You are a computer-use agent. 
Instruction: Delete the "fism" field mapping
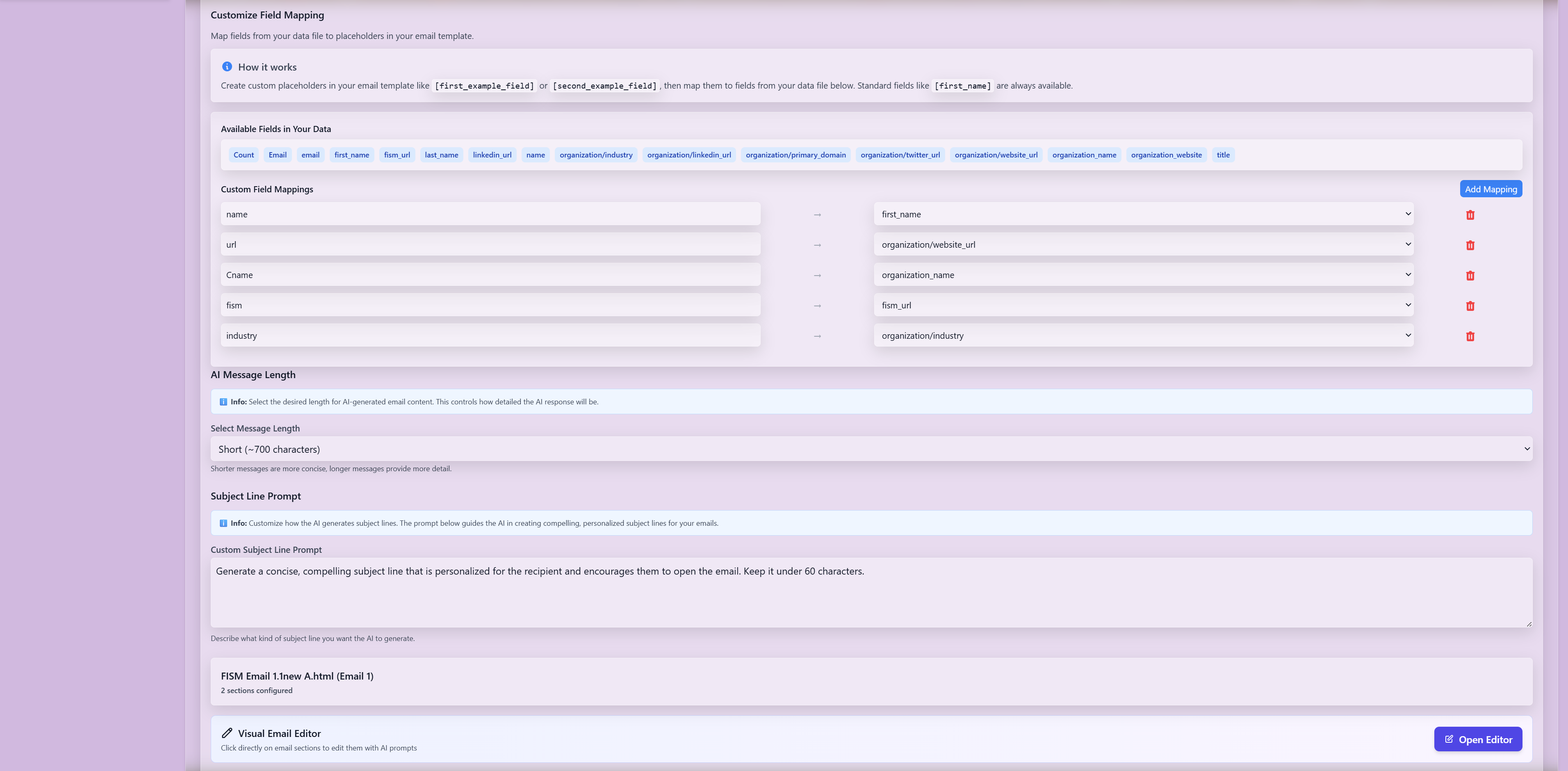[1470, 306]
